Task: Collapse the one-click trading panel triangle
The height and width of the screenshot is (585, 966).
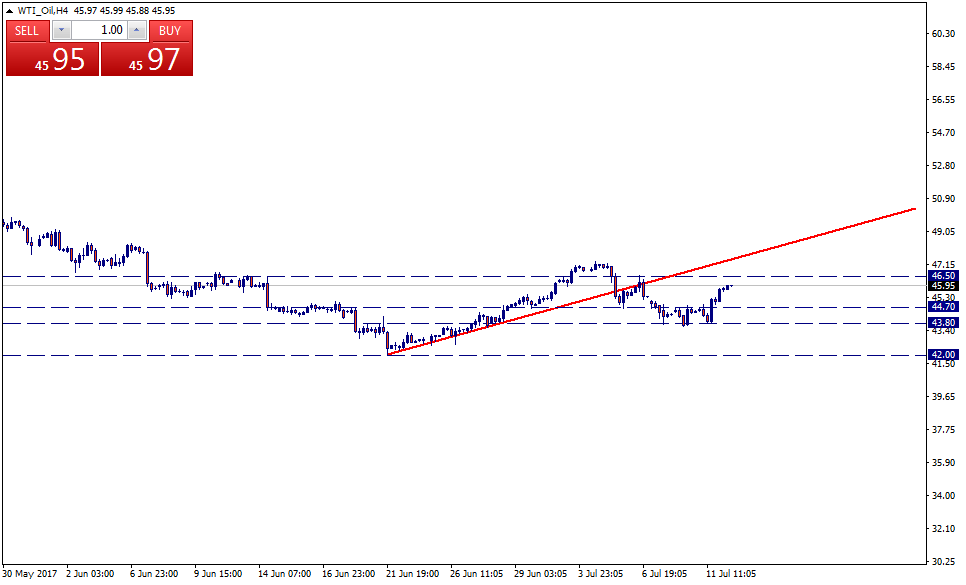Action: (x=10, y=10)
